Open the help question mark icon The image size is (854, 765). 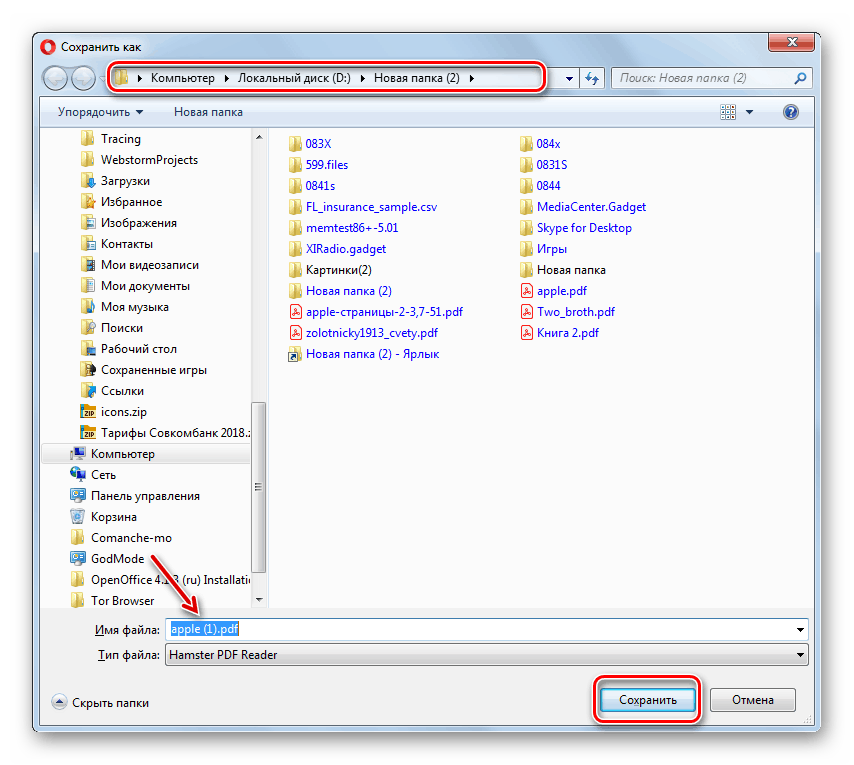coord(790,112)
